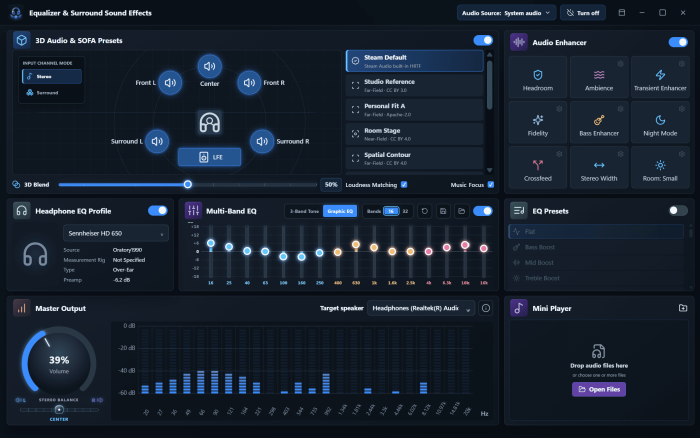
Task: Click the Master Output volume knob
Action: pyautogui.click(x=59, y=363)
